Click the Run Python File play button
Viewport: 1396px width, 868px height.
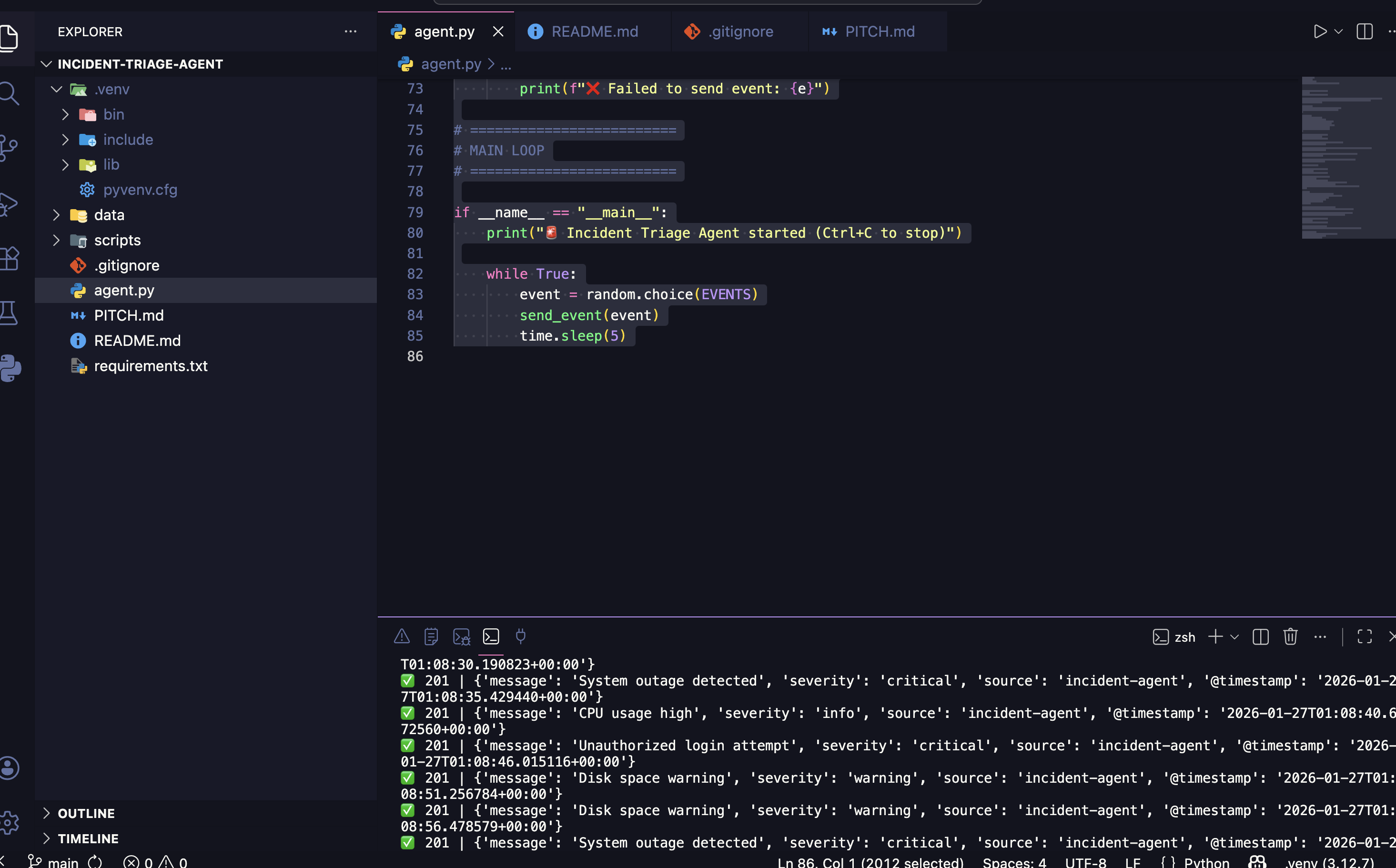pyautogui.click(x=1320, y=31)
